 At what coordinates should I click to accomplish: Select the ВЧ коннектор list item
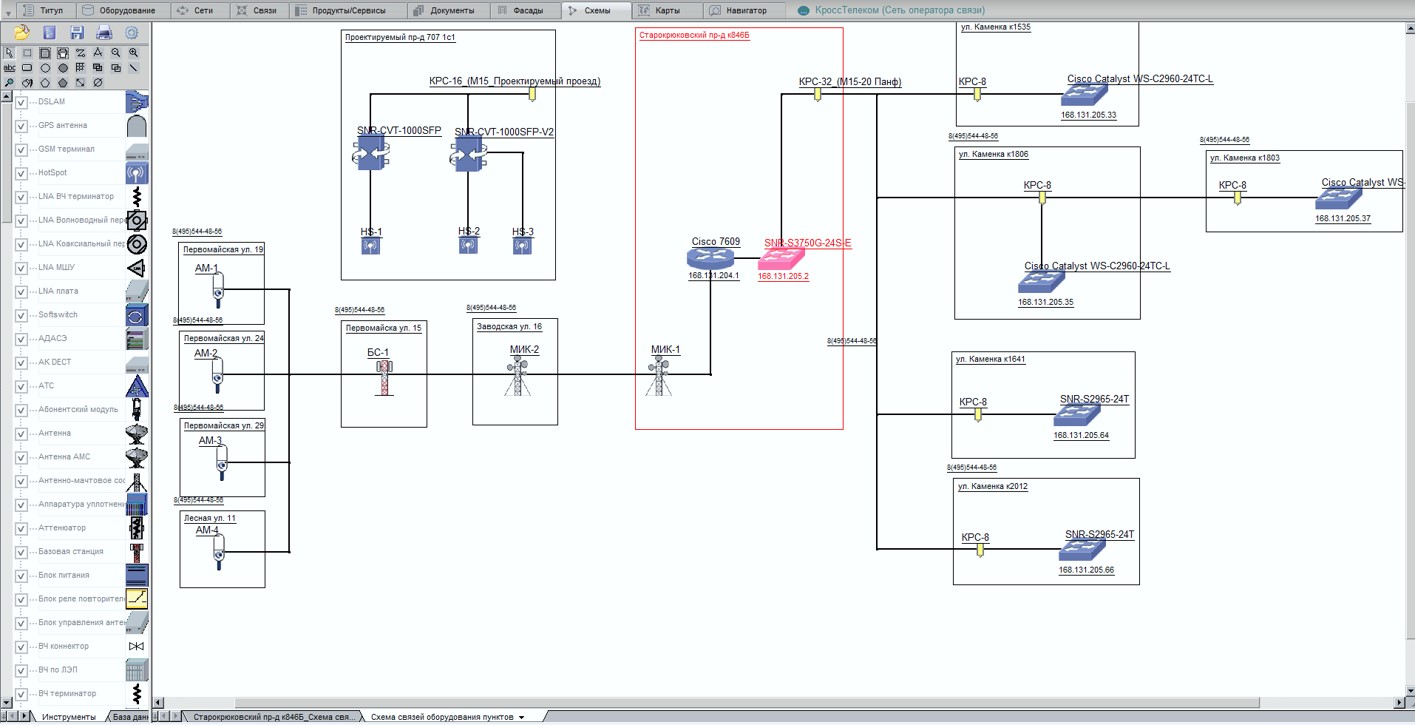pos(64,647)
